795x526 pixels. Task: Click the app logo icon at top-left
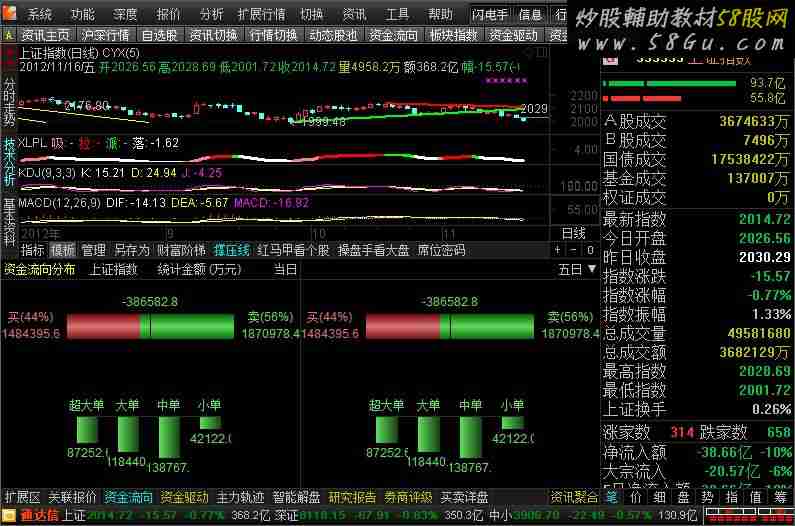(10, 13)
